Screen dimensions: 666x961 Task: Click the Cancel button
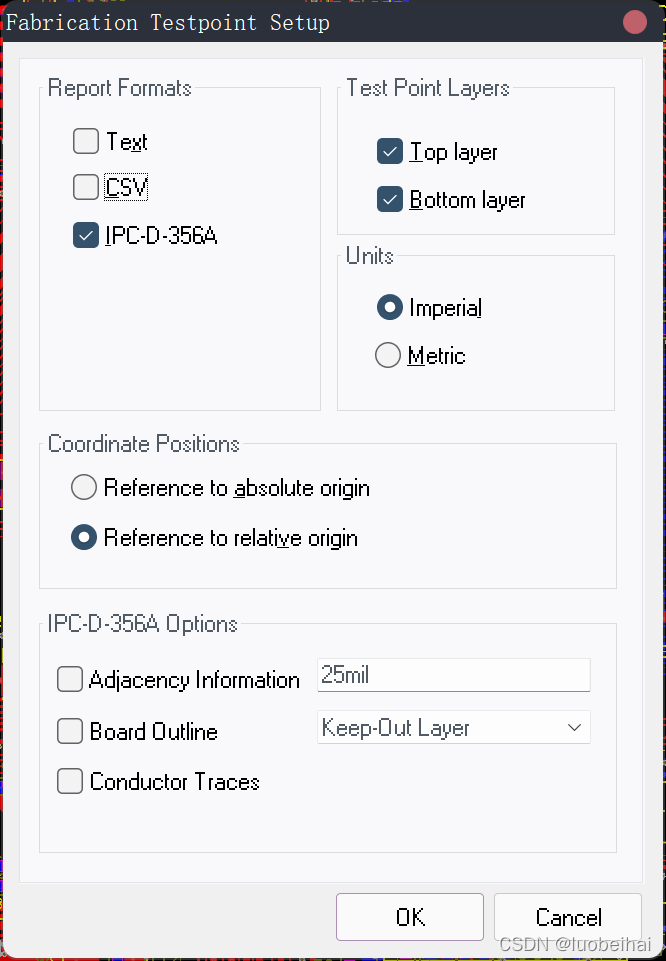[x=568, y=917]
